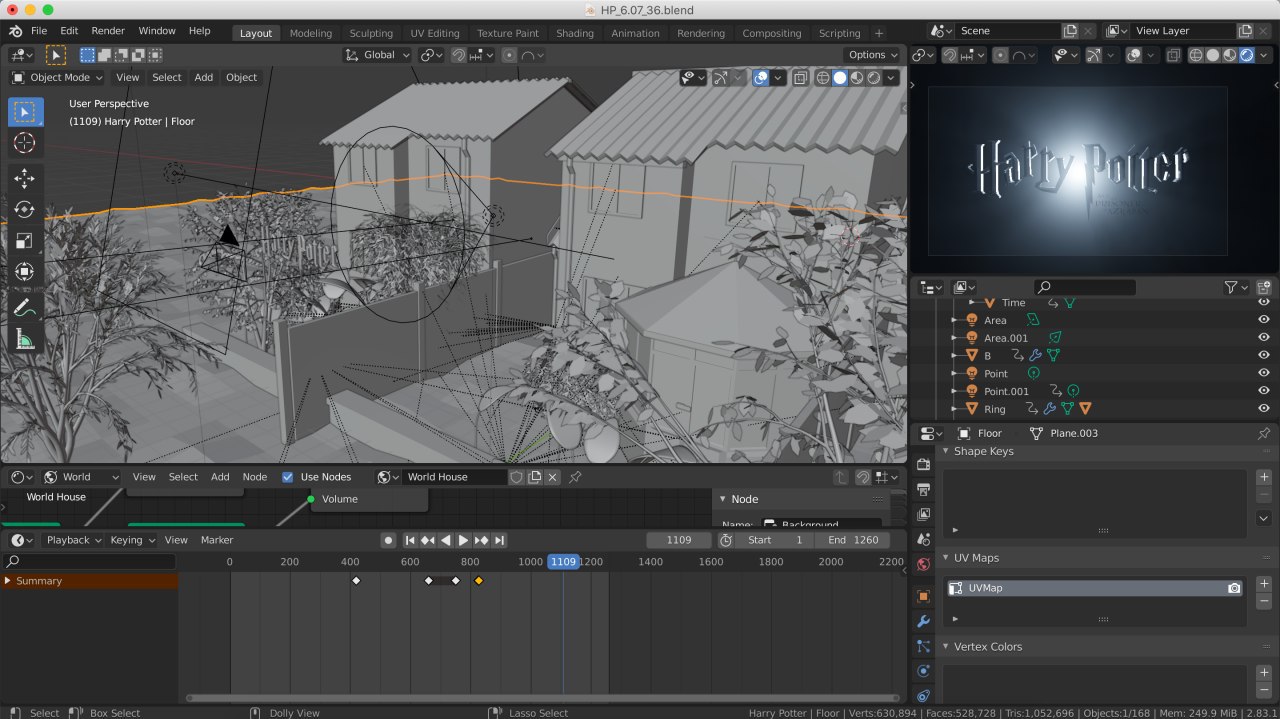
Task: Collapse the UV Maps panel
Action: tap(946, 558)
